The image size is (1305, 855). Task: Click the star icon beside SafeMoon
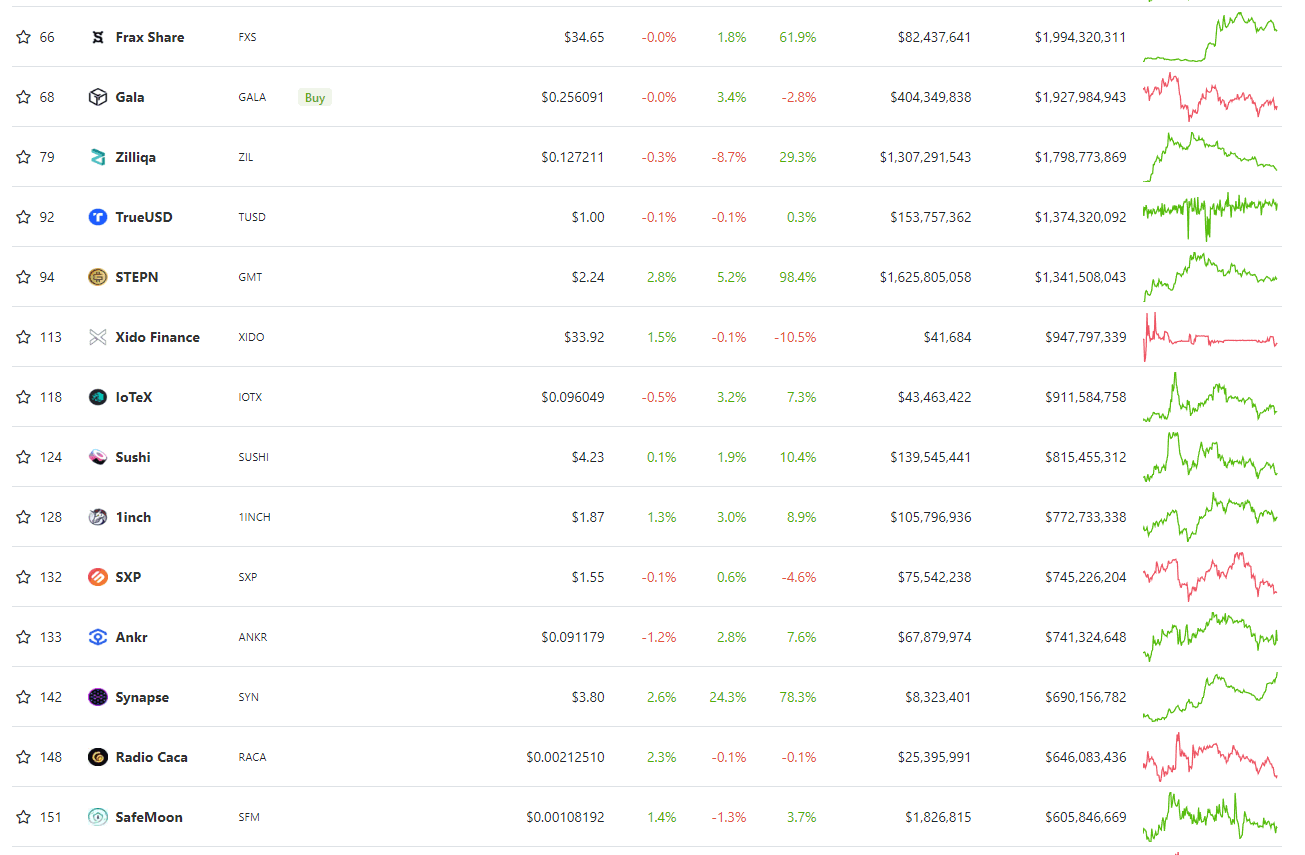click(x=23, y=817)
